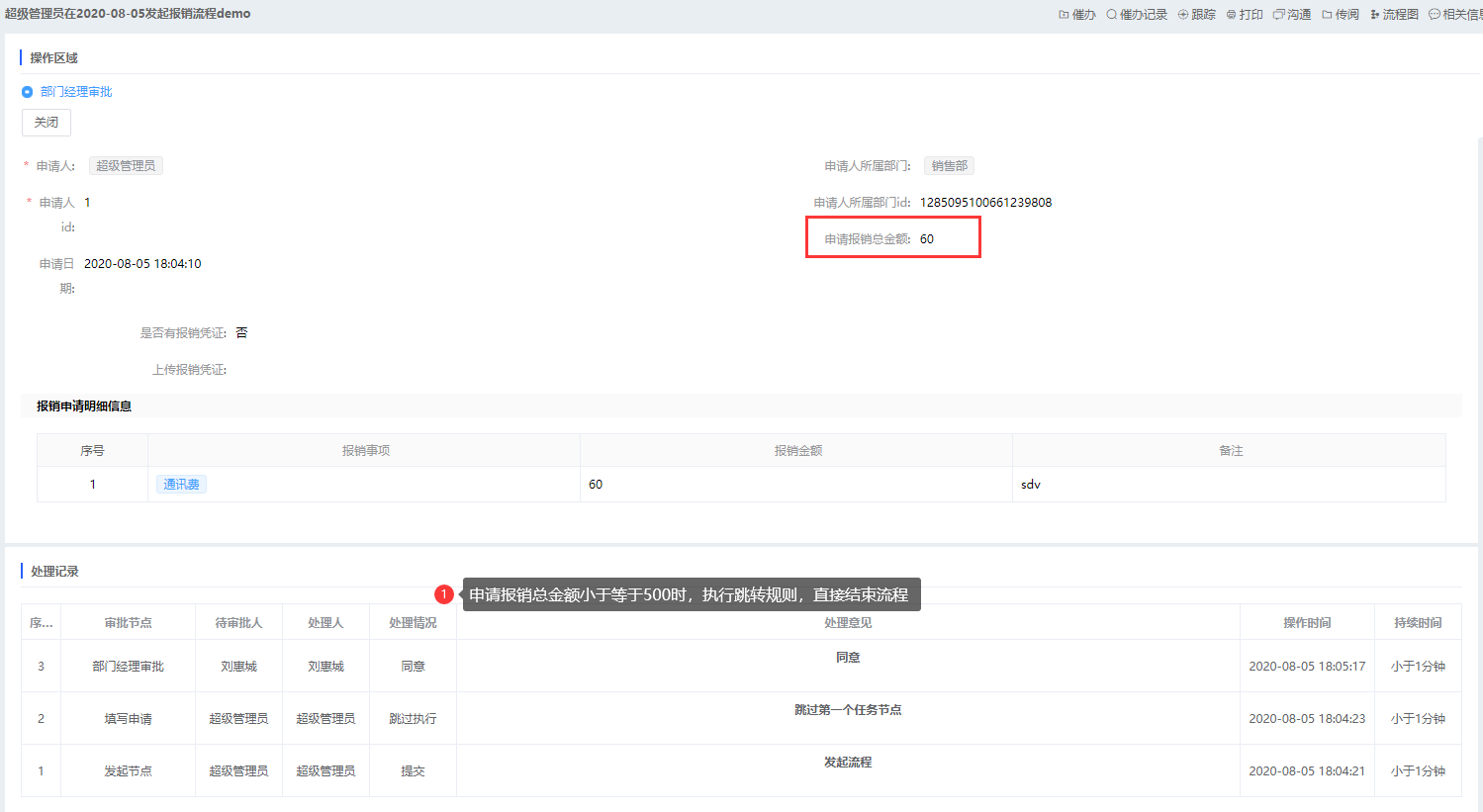Image resolution: width=1483 pixels, height=812 pixels.
Task: Click the 销售部 department tag
Action: 949,166
